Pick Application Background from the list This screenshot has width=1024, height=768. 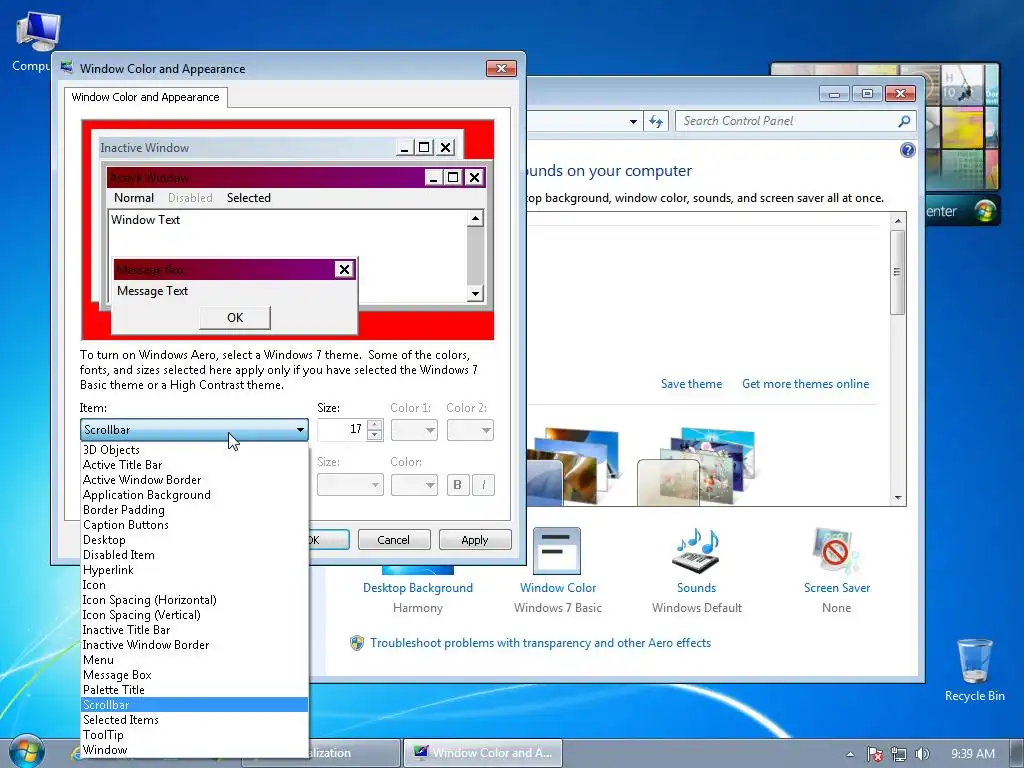pos(194,494)
